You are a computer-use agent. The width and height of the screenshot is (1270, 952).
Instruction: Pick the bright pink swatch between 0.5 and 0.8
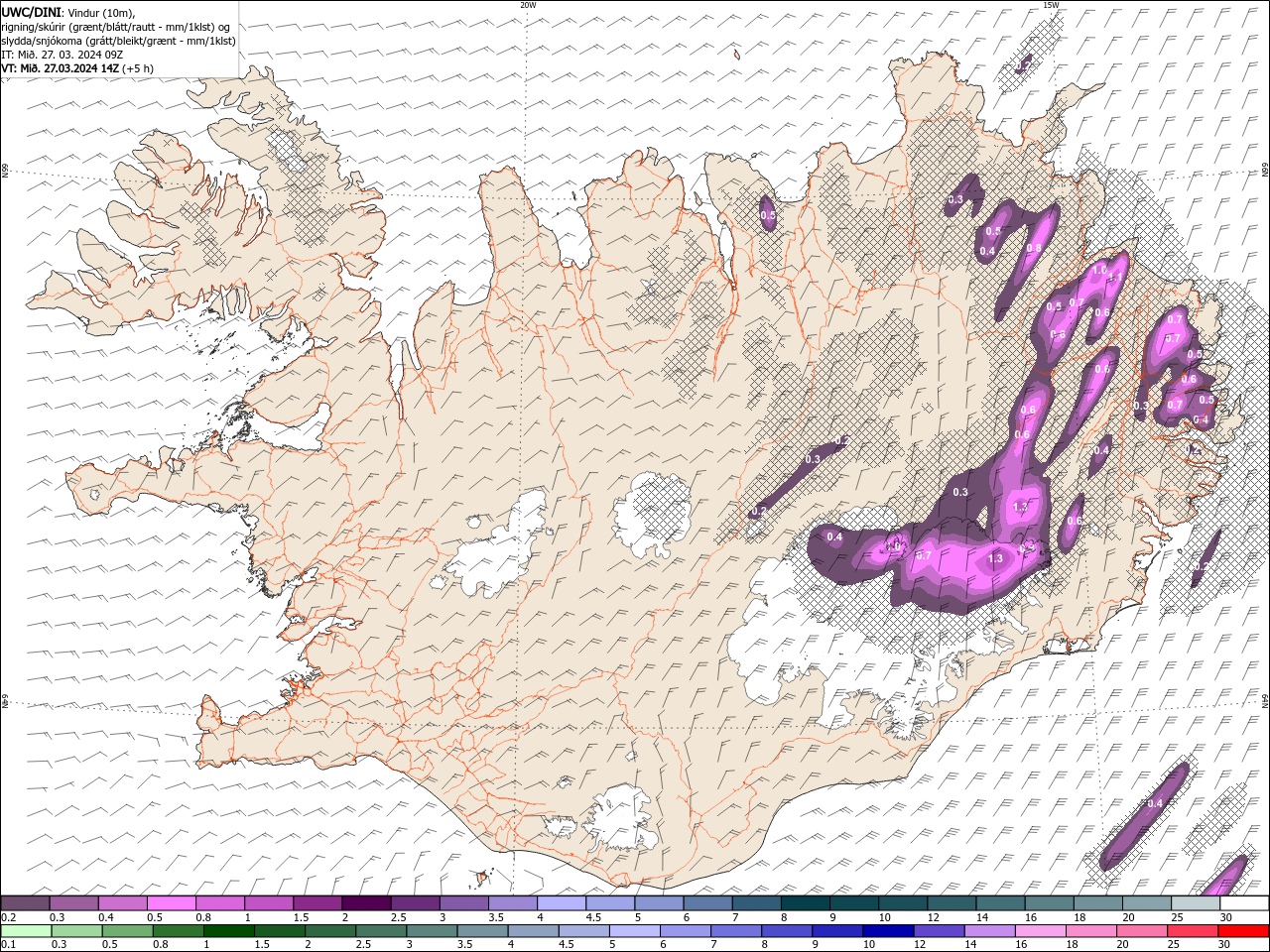pos(171,903)
